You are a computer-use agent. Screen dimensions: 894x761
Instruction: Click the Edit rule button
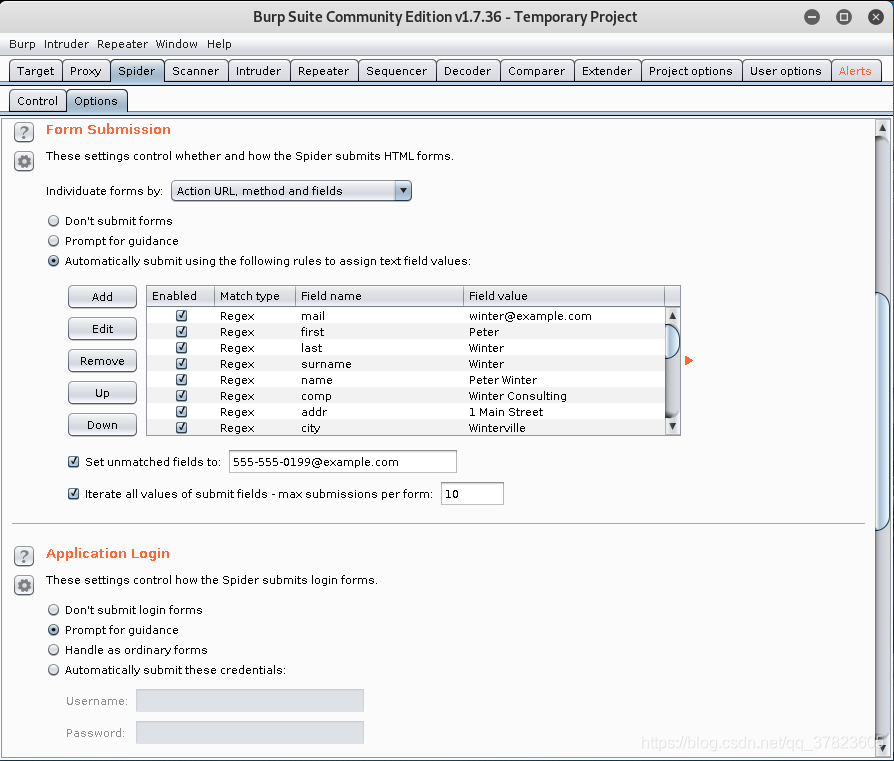click(102, 328)
